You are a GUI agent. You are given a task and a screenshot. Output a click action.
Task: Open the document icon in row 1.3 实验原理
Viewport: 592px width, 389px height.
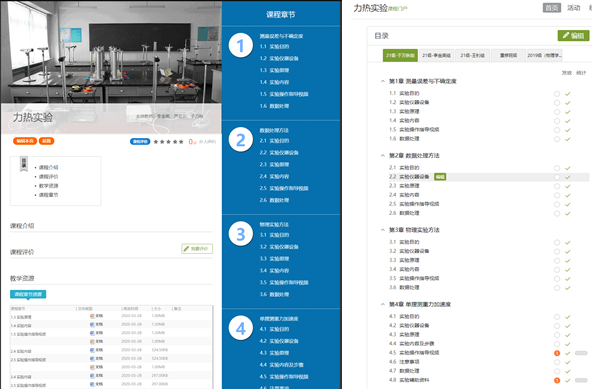pos(92,316)
